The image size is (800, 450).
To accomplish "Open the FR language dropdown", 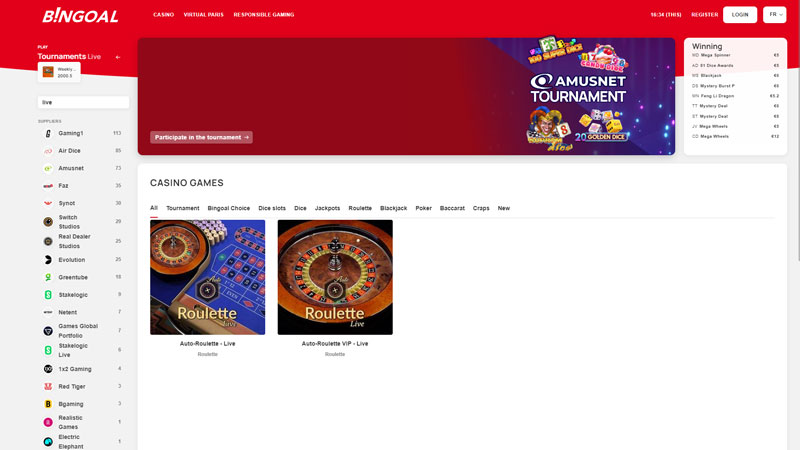I will (774, 15).
